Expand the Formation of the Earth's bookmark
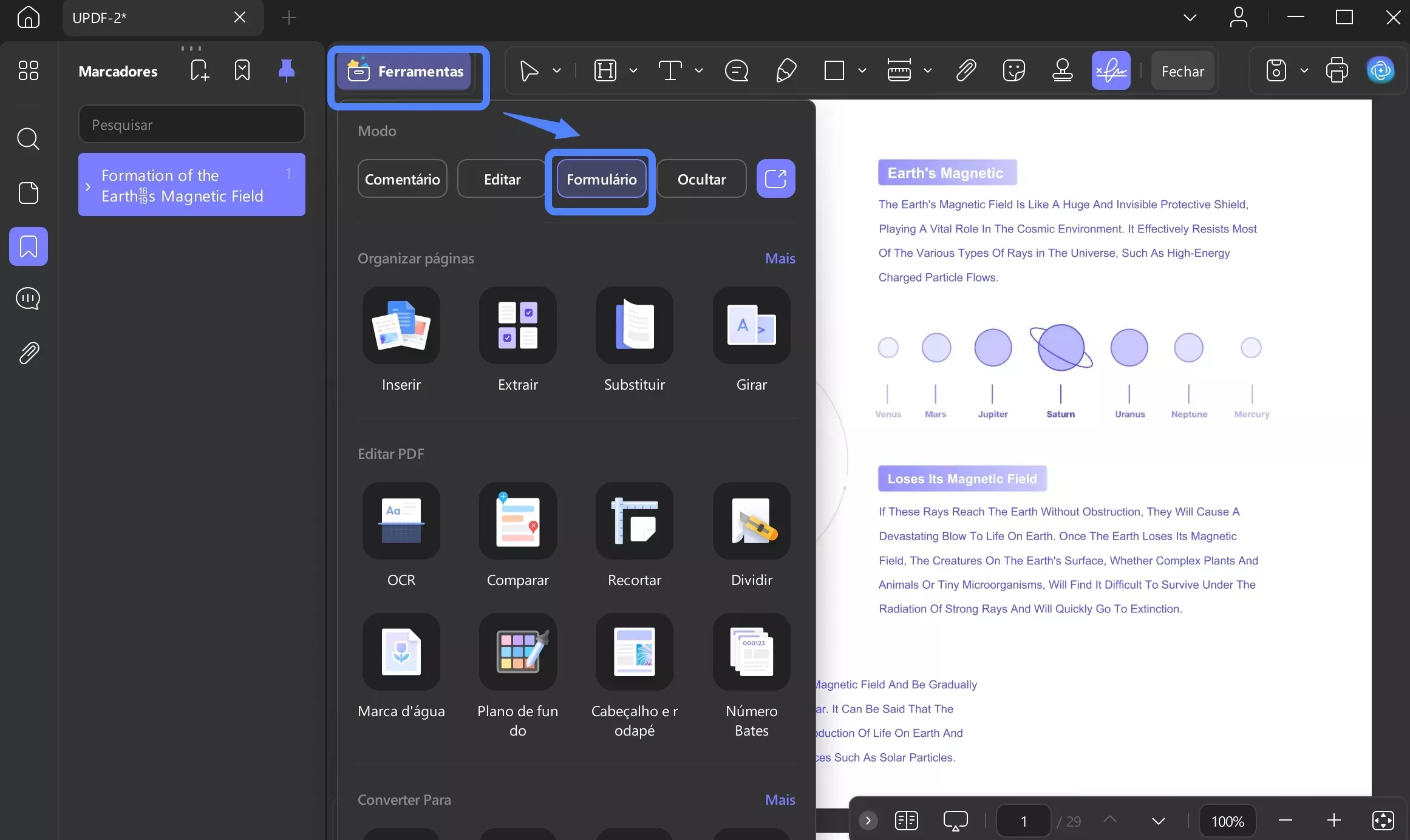Image resolution: width=1410 pixels, height=840 pixels. (x=88, y=186)
